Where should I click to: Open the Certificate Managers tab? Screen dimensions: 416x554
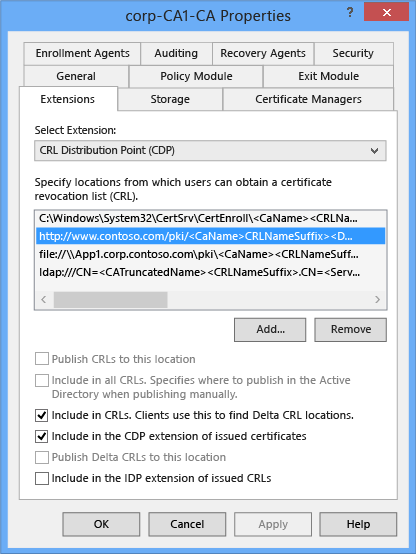pyautogui.click(x=308, y=99)
